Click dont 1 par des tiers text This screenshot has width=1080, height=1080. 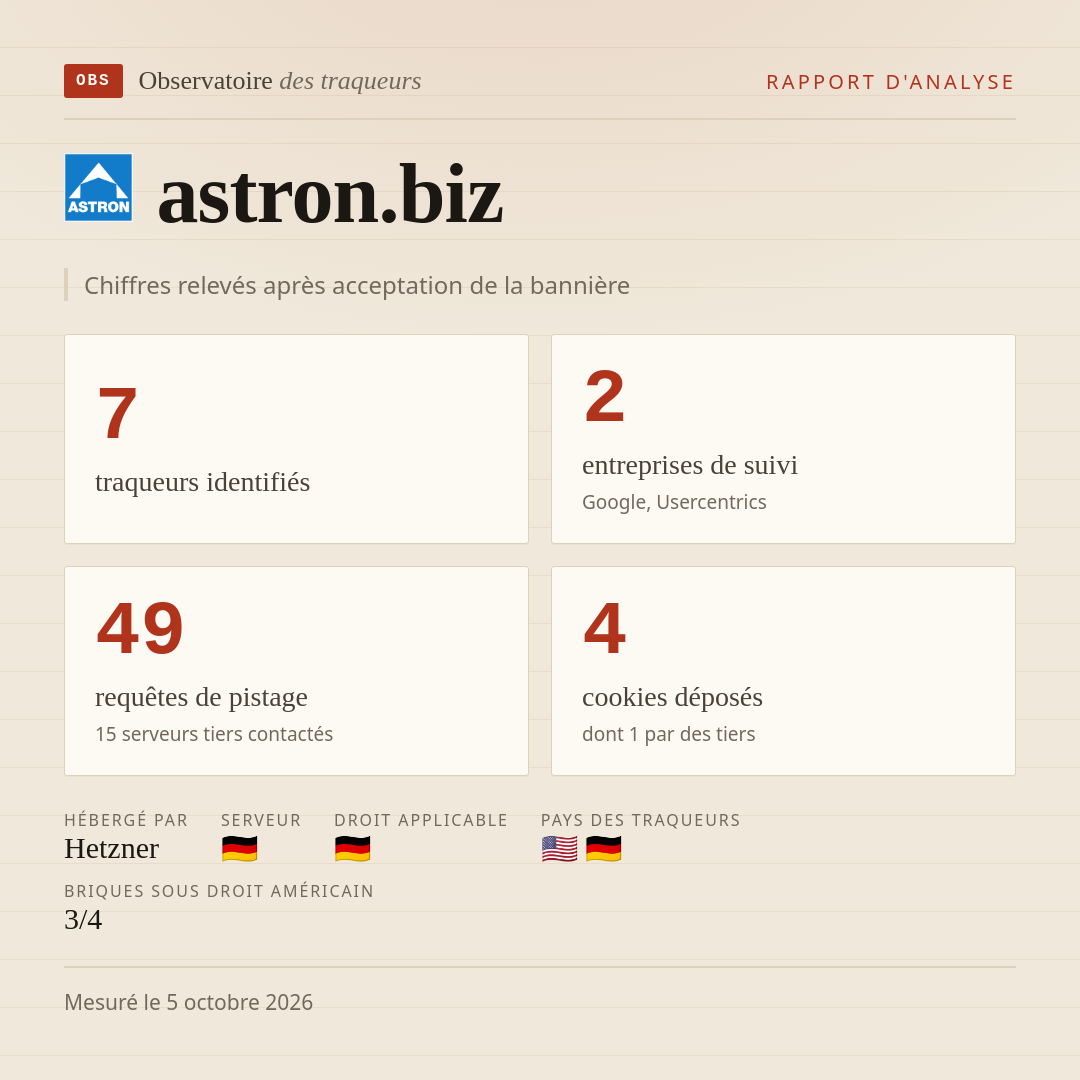[669, 734]
